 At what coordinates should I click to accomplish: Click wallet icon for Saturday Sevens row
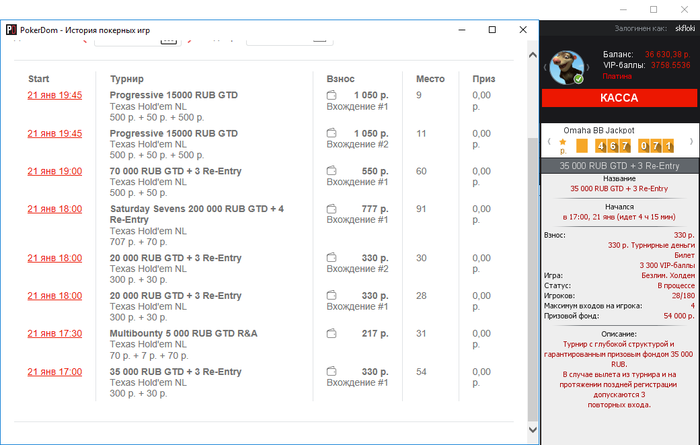coord(331,208)
